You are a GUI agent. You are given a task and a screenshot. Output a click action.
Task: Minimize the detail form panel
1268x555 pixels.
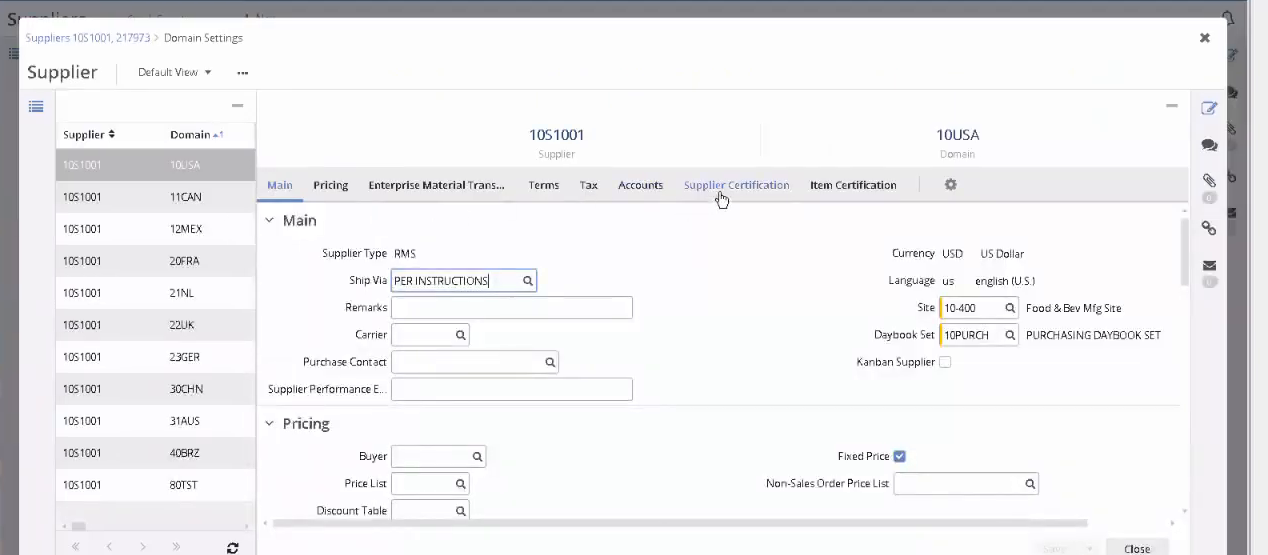[x=1172, y=105]
